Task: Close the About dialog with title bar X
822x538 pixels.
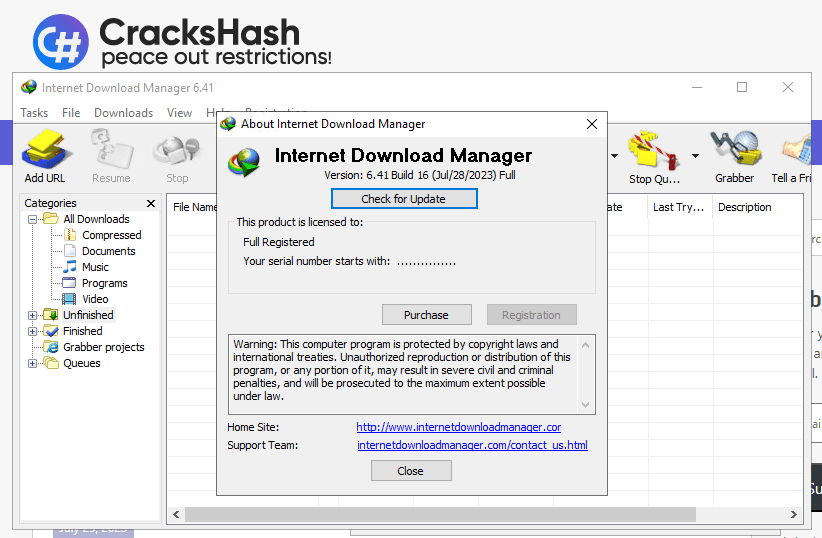Action: point(592,124)
